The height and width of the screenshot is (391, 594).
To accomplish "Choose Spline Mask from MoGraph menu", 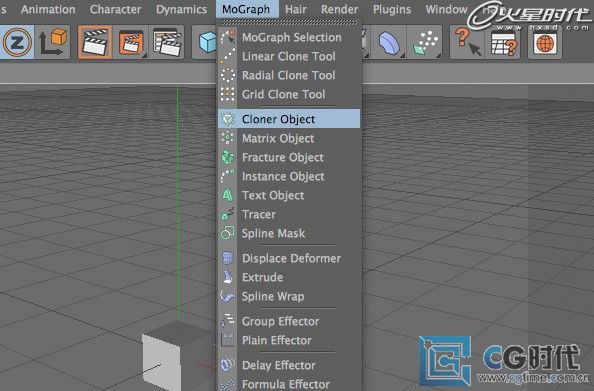I will pos(289,233).
